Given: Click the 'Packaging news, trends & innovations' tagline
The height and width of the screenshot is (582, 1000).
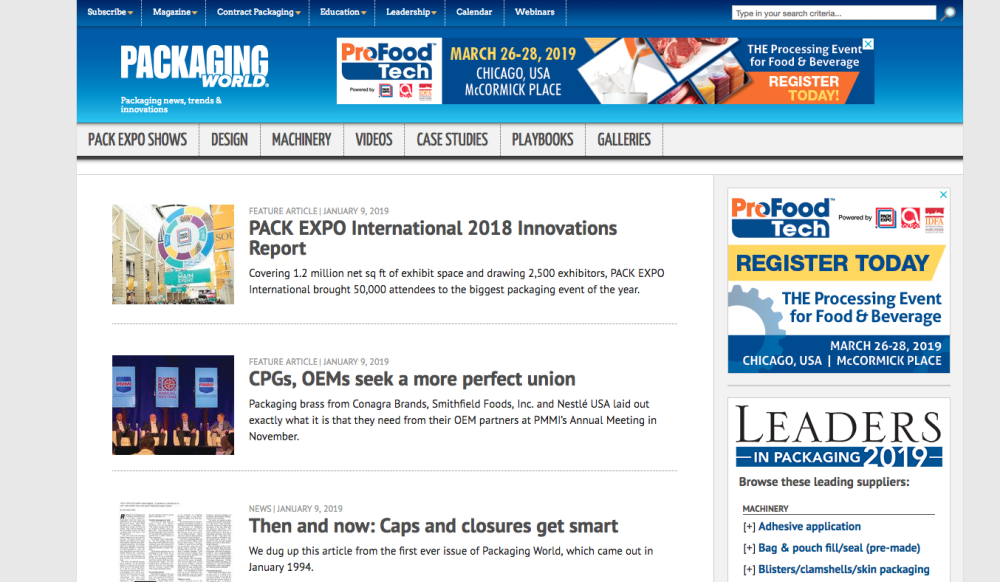Looking at the screenshot, I should (x=171, y=105).
